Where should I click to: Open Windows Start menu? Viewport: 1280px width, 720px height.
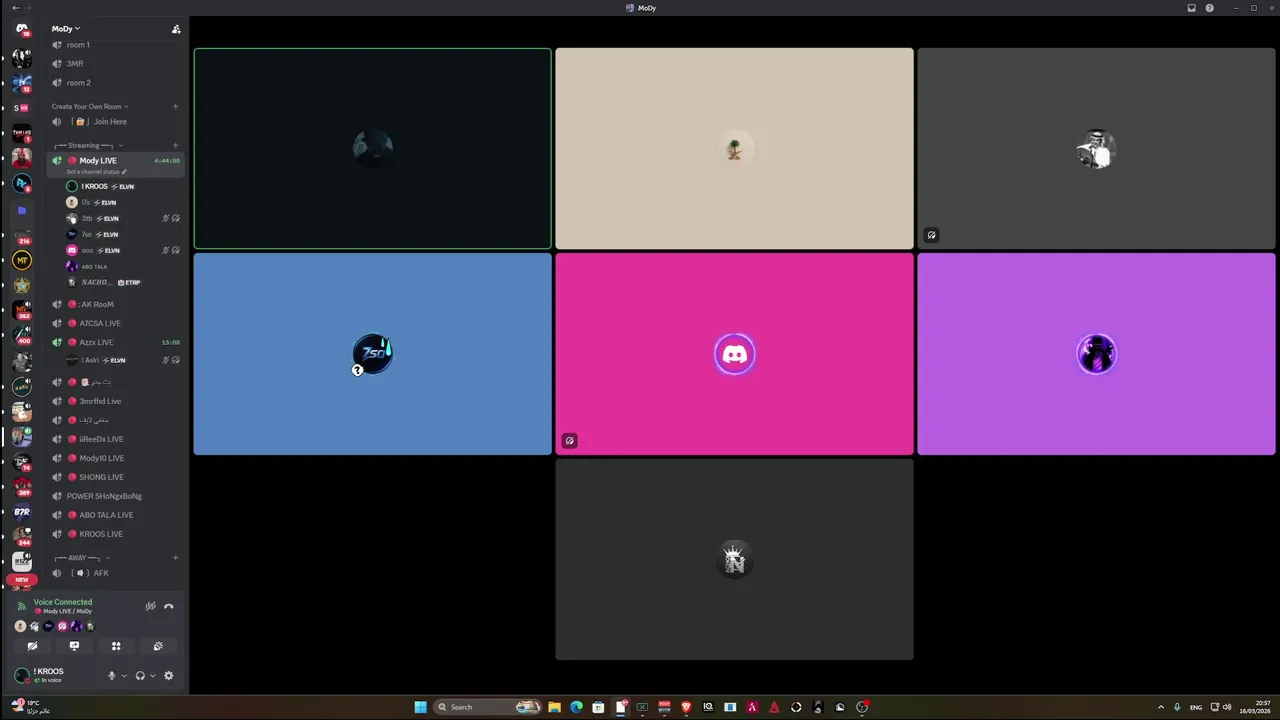421,707
